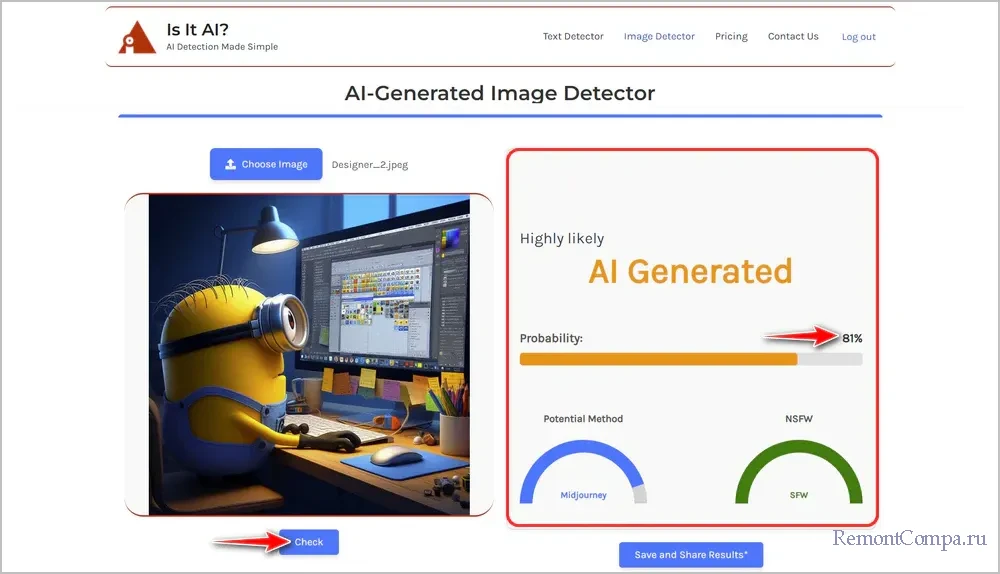Switch to the Image Detector tab
This screenshot has height=574, width=1000.
point(659,37)
